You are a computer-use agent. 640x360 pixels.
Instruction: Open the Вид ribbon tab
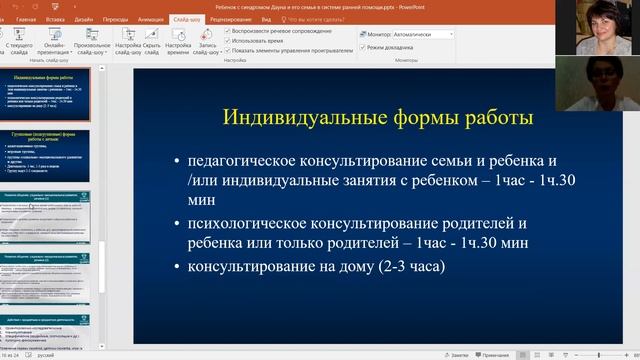point(266,19)
